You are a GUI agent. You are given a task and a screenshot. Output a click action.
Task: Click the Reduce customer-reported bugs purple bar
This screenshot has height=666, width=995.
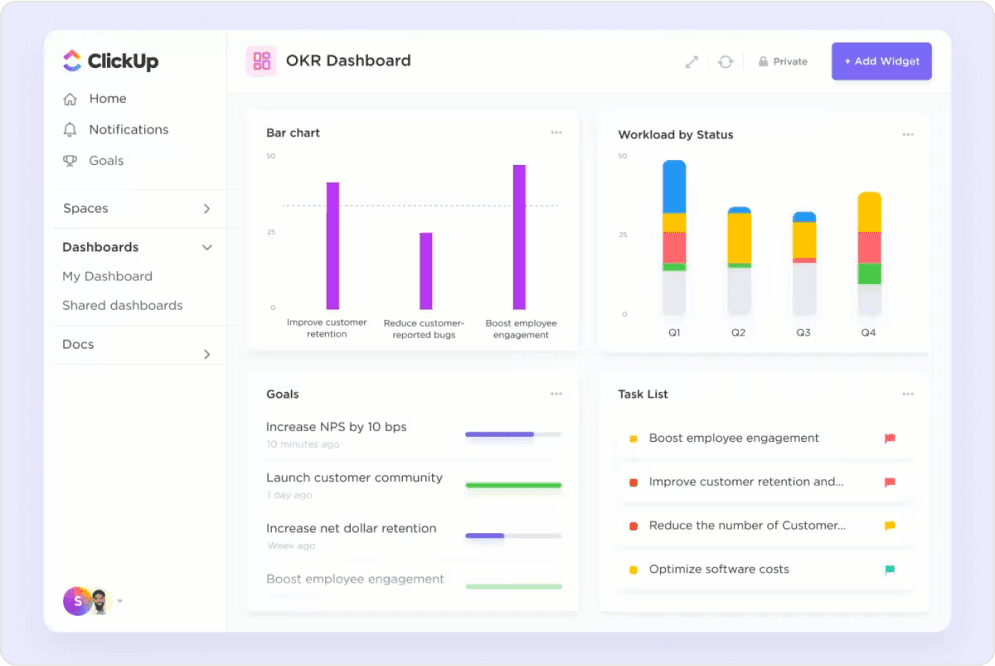coord(426,271)
